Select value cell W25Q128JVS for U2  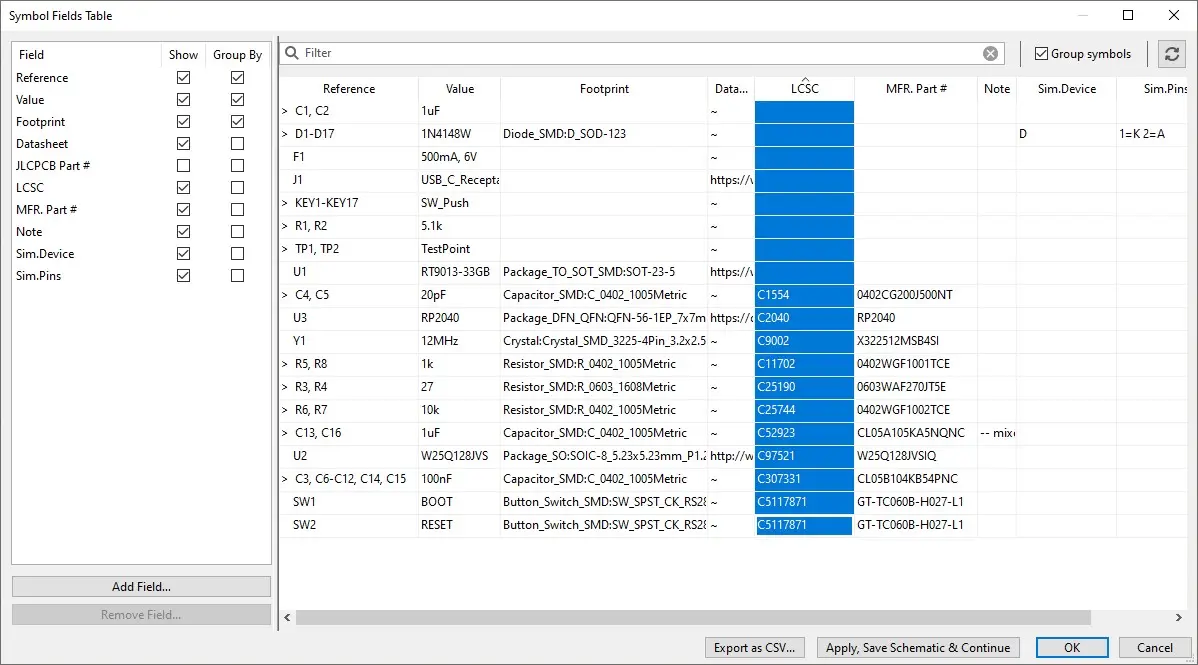point(460,456)
